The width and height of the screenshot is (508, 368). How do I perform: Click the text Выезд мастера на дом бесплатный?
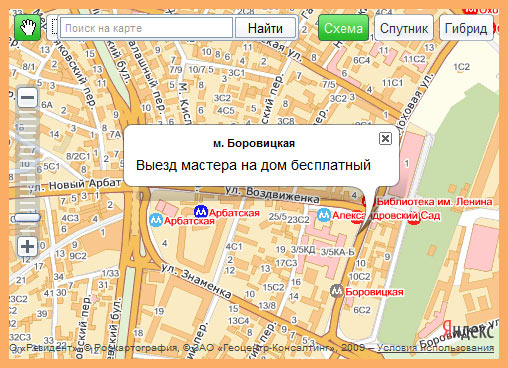coord(253,165)
